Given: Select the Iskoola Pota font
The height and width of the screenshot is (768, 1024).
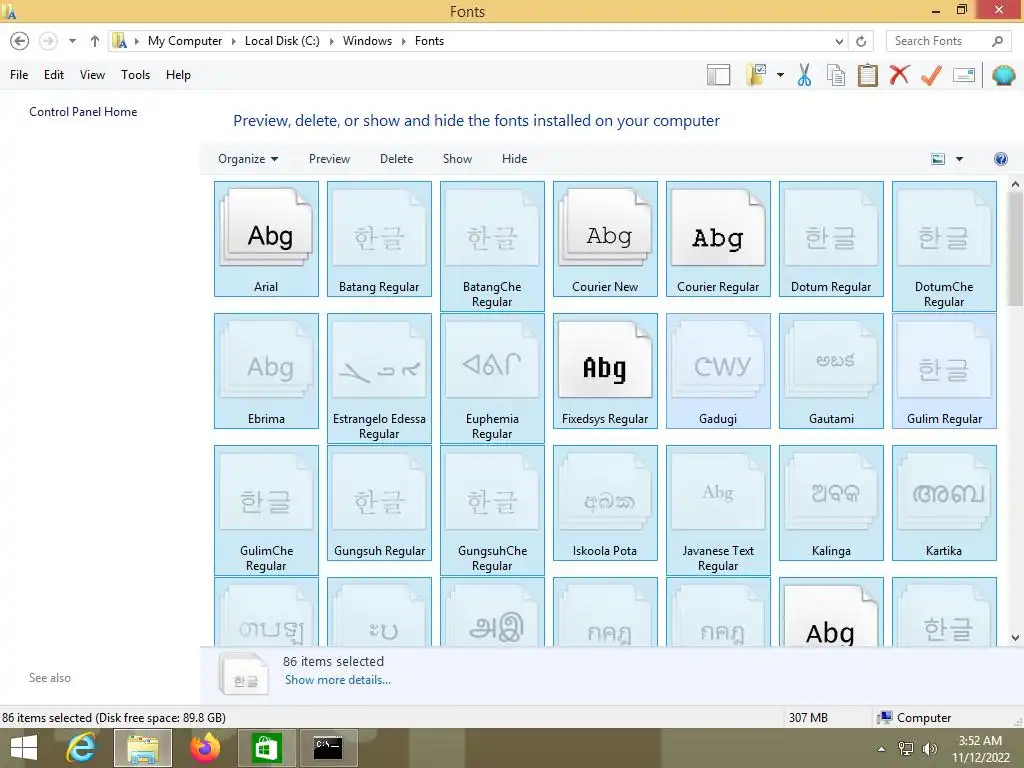Looking at the screenshot, I should (605, 503).
